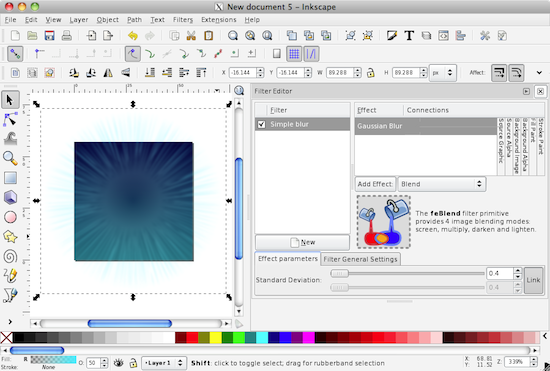Paste from clipboard icon
The image size is (550, 371).
click(209, 35)
